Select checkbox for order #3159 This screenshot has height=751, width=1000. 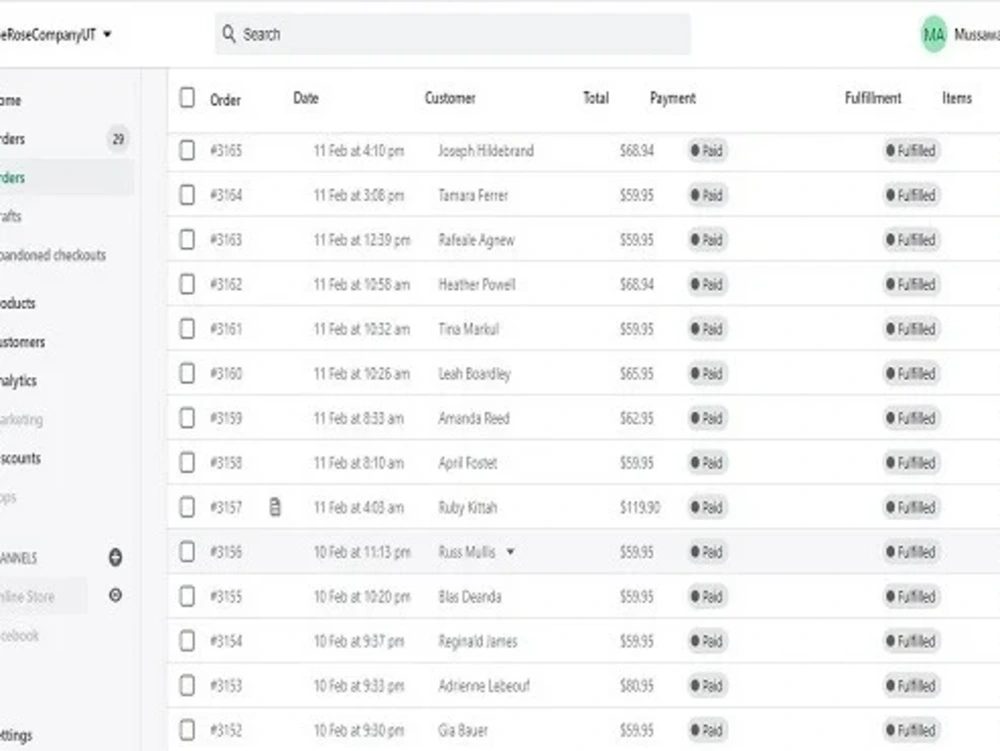[187, 418]
